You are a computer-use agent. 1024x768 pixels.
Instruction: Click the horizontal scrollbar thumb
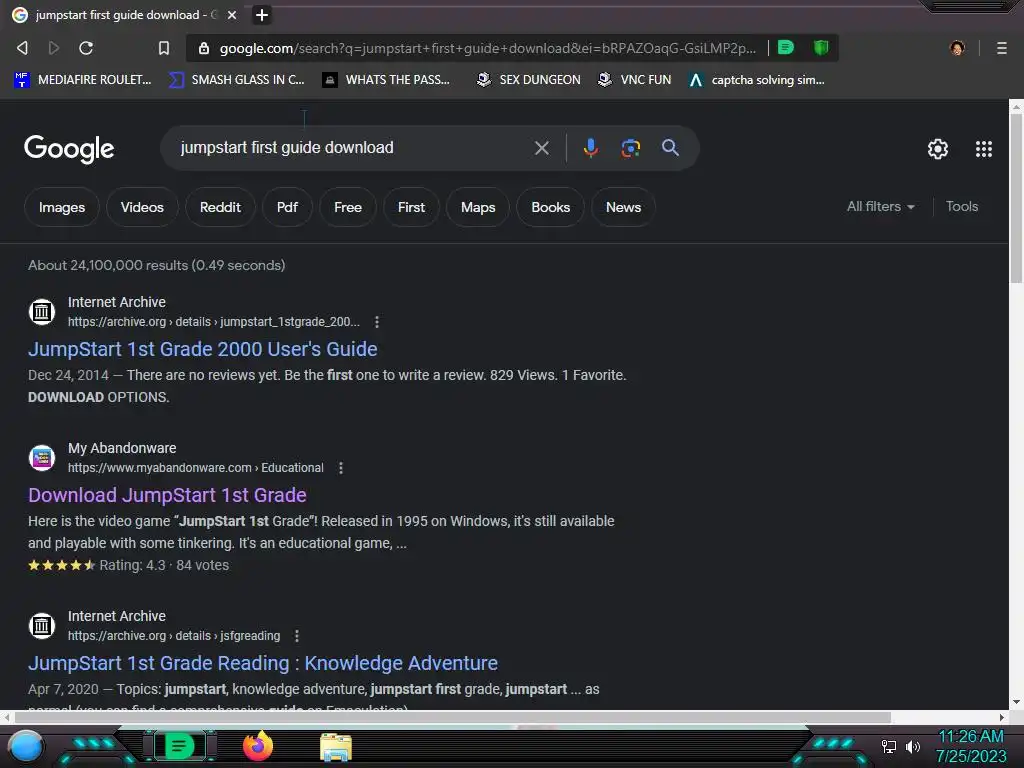453,717
